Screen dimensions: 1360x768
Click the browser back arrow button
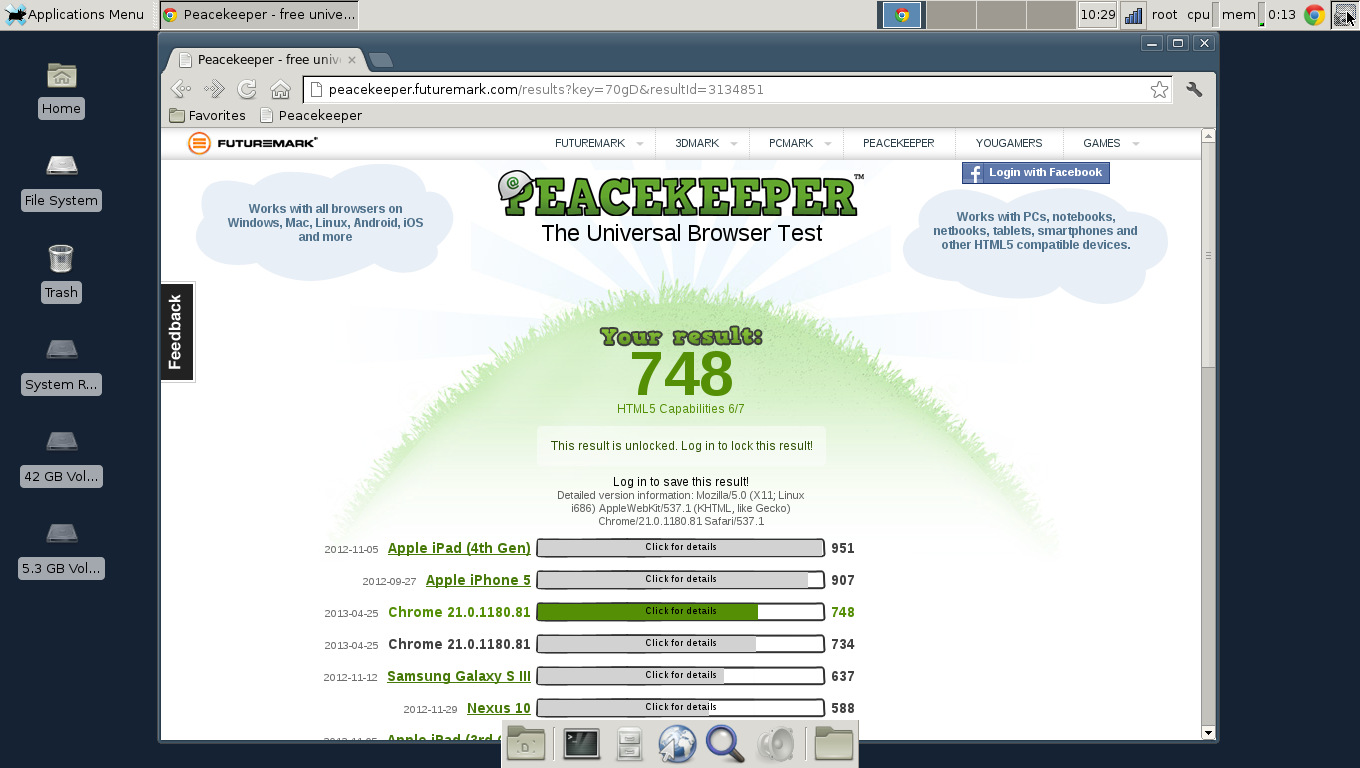coord(180,89)
